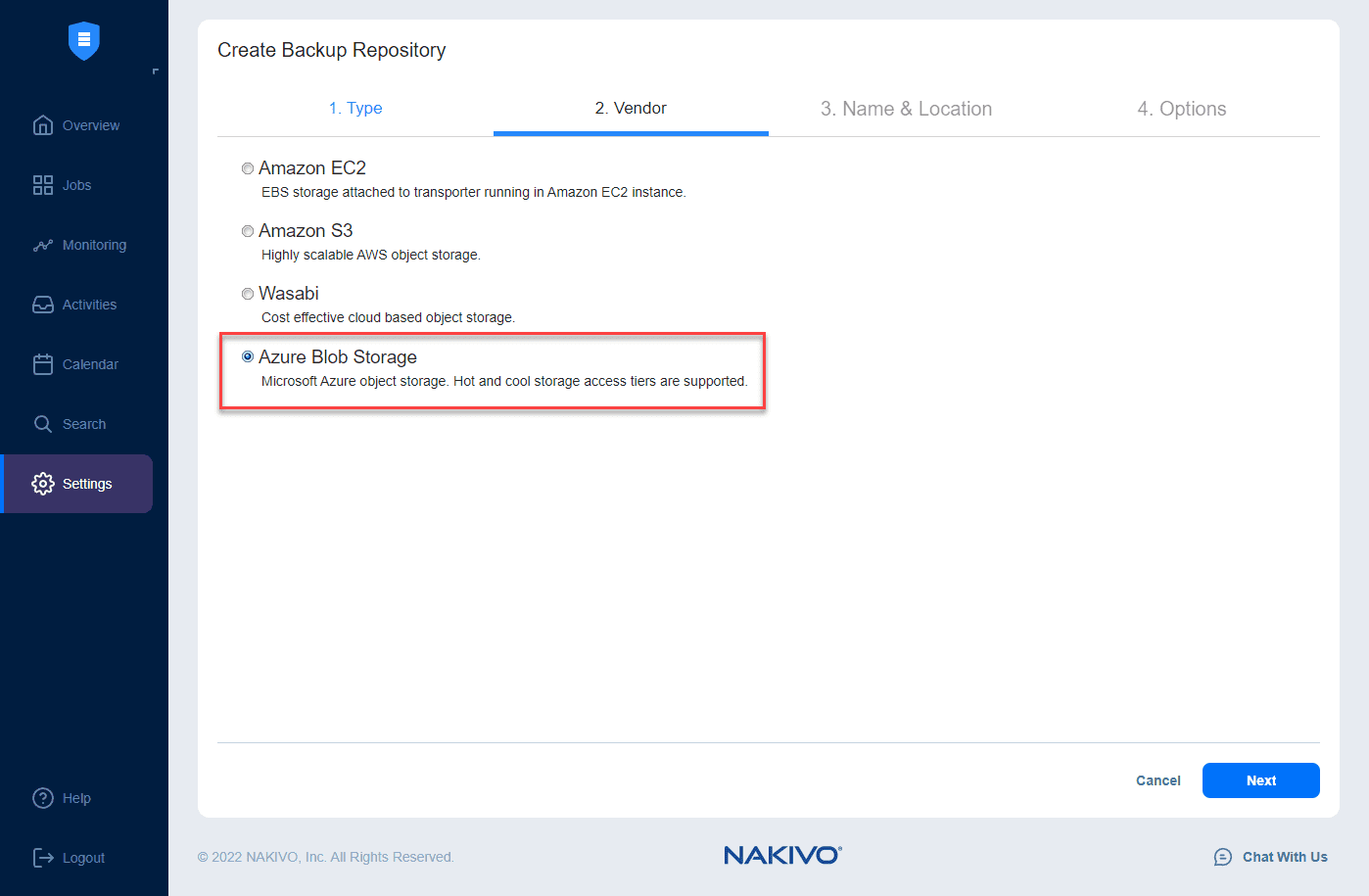Click the Amazon EC2 option label

[312, 168]
